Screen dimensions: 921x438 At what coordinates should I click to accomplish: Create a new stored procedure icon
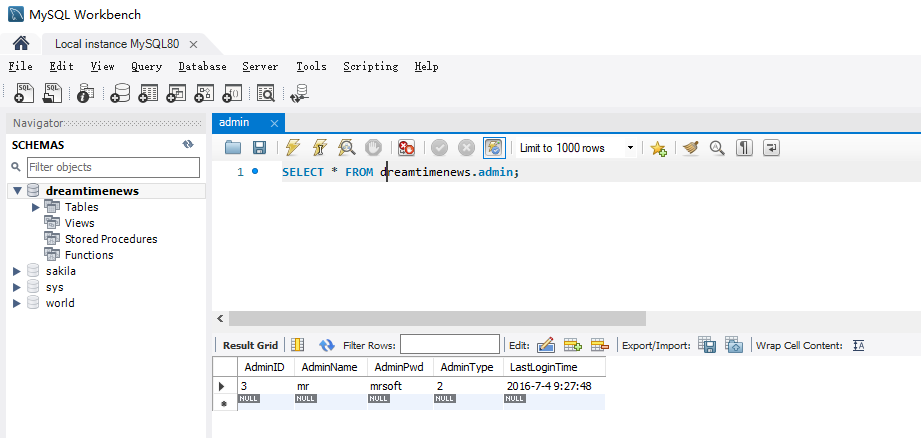point(204,93)
